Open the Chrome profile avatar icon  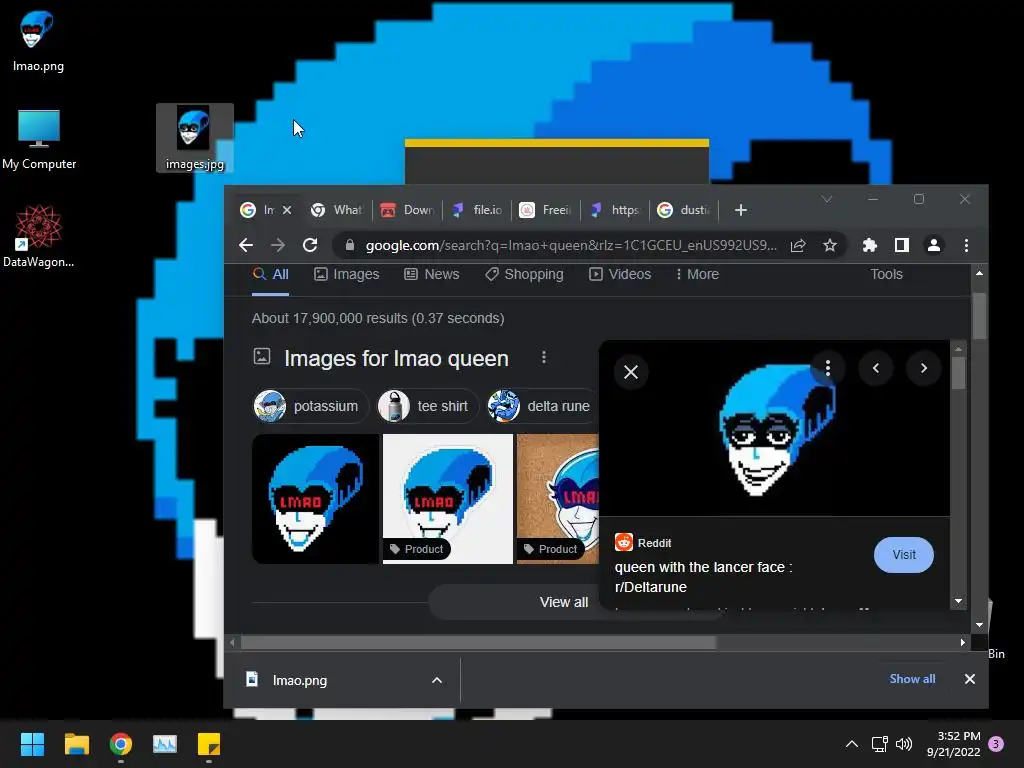point(934,246)
